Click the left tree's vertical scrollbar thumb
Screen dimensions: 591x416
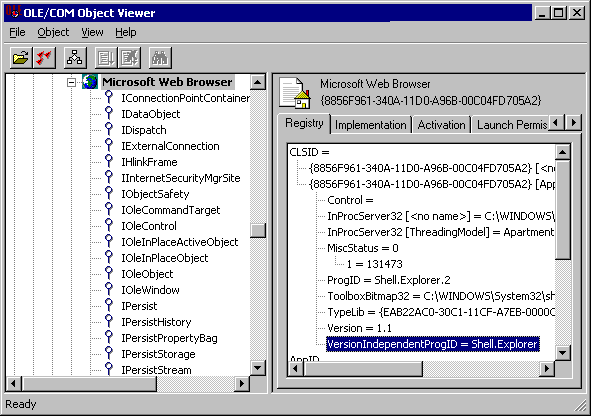click(258, 230)
